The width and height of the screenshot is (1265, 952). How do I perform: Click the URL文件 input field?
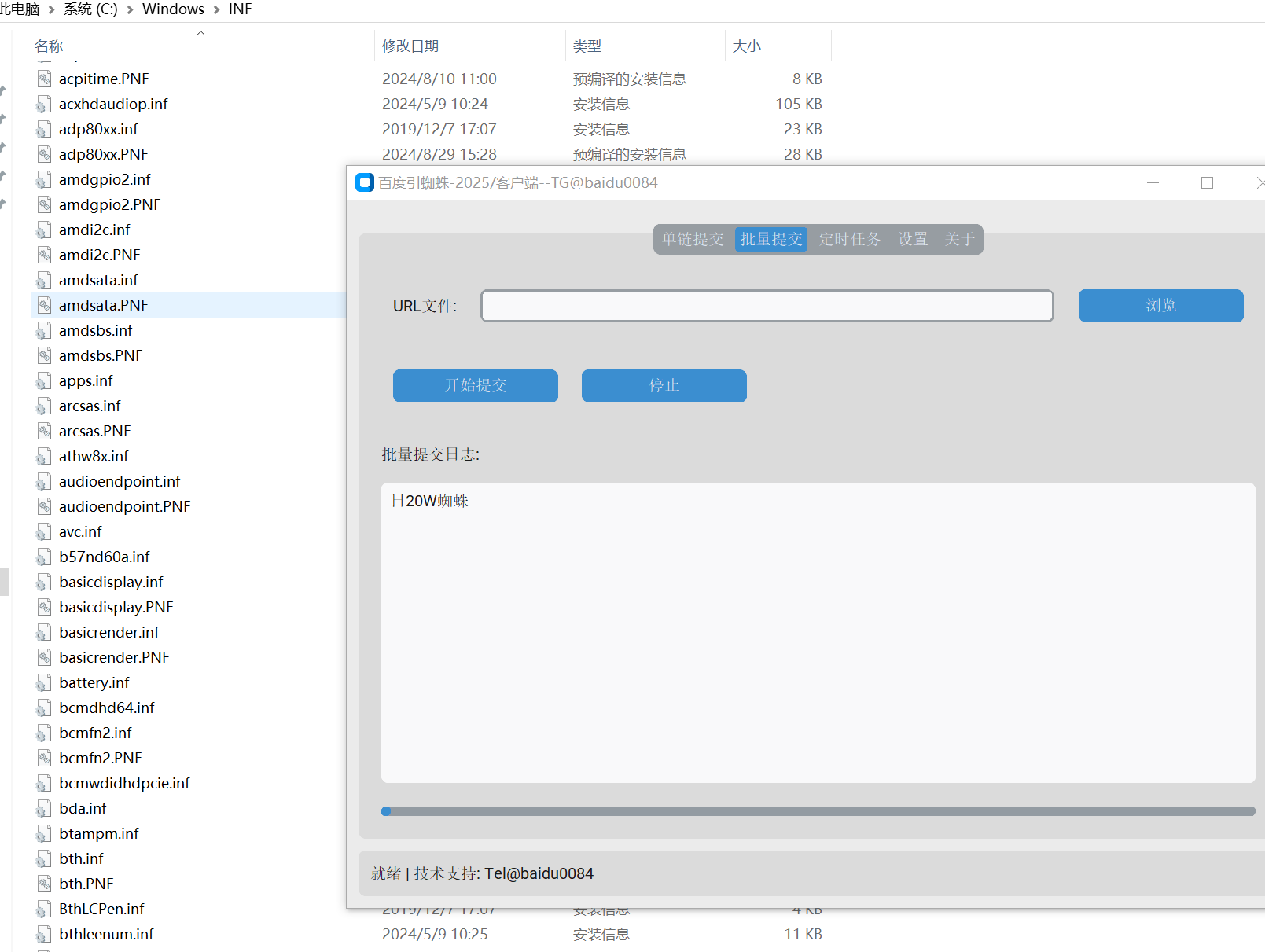767,306
